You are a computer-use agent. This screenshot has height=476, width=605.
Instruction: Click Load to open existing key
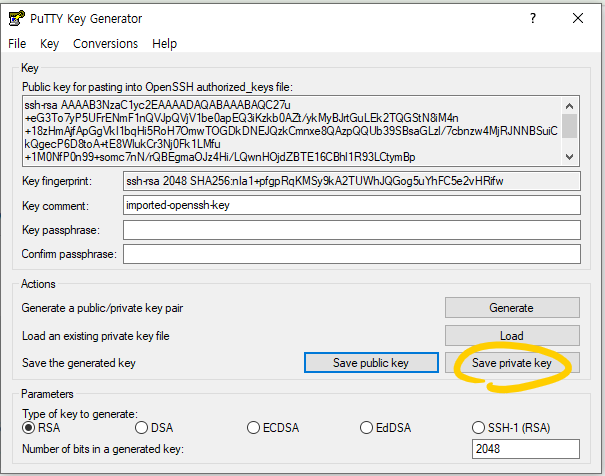coord(512,336)
